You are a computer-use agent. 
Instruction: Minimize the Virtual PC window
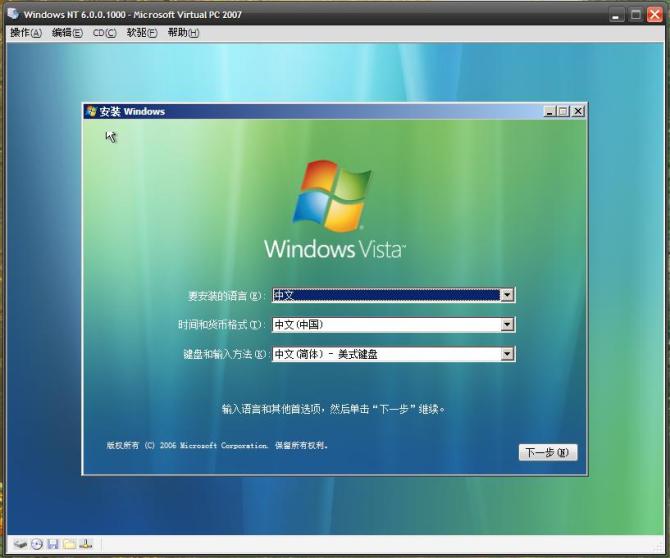tap(616, 15)
